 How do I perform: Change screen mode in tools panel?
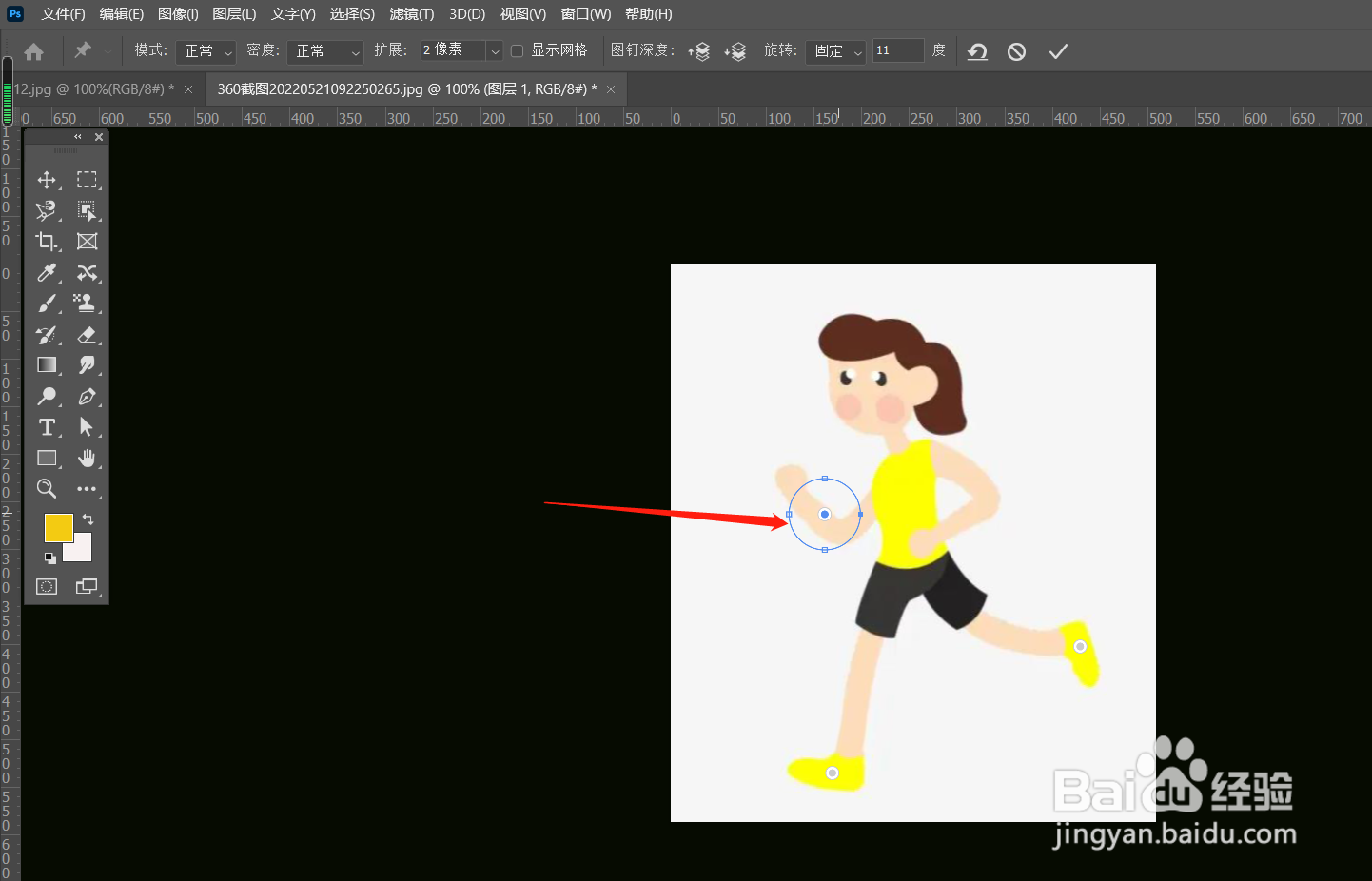tap(88, 586)
